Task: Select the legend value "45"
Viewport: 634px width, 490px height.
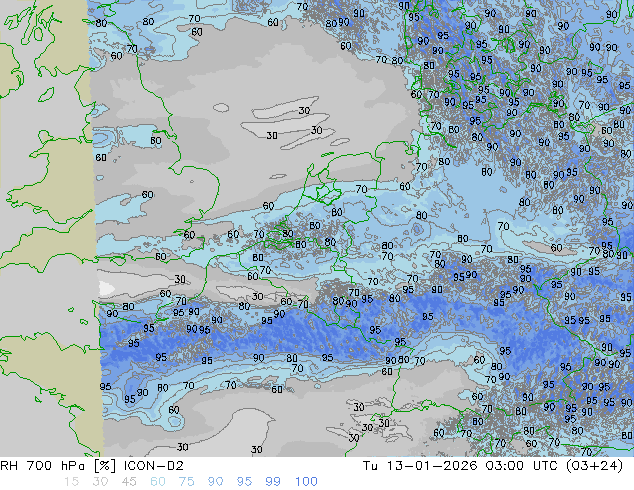Action: pyautogui.click(x=129, y=482)
